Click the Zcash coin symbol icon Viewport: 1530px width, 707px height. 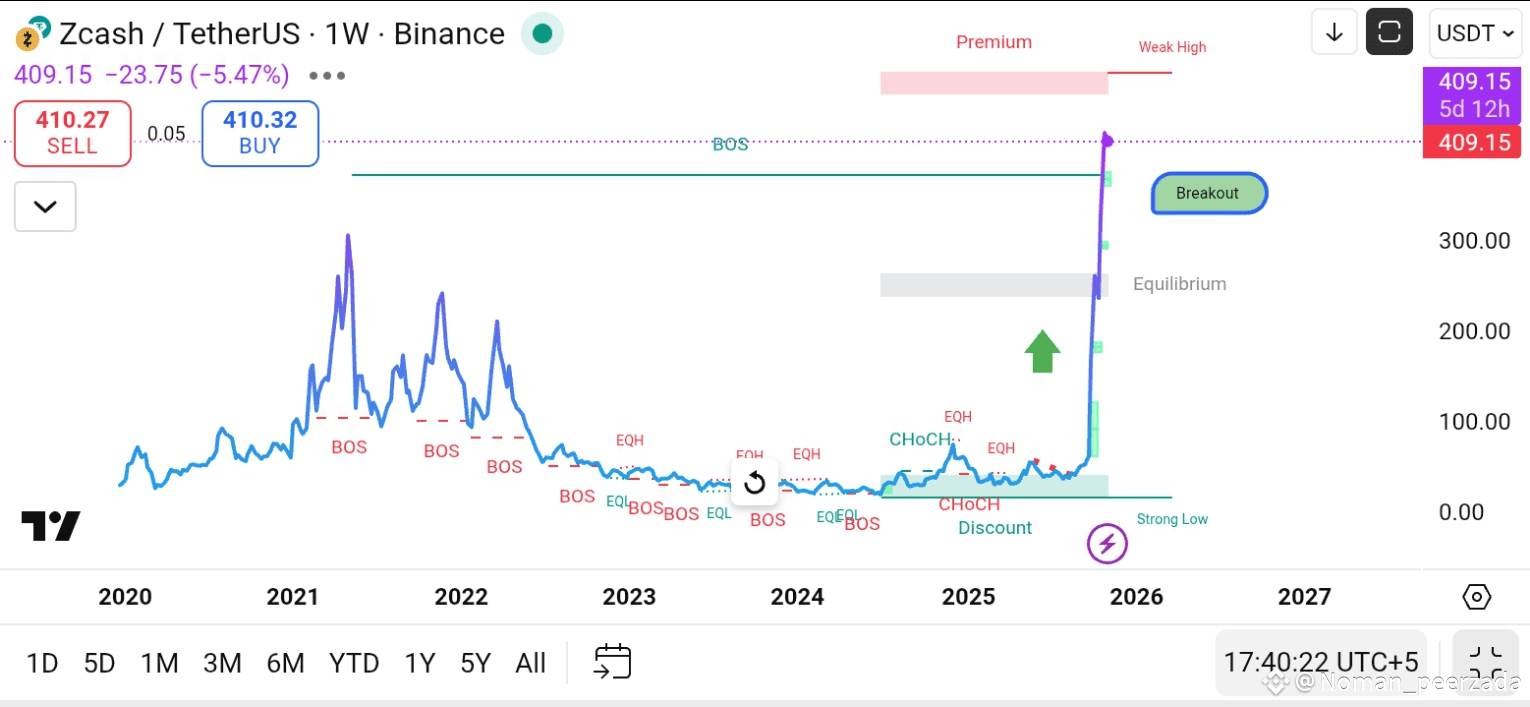pyautogui.click(x=34, y=34)
